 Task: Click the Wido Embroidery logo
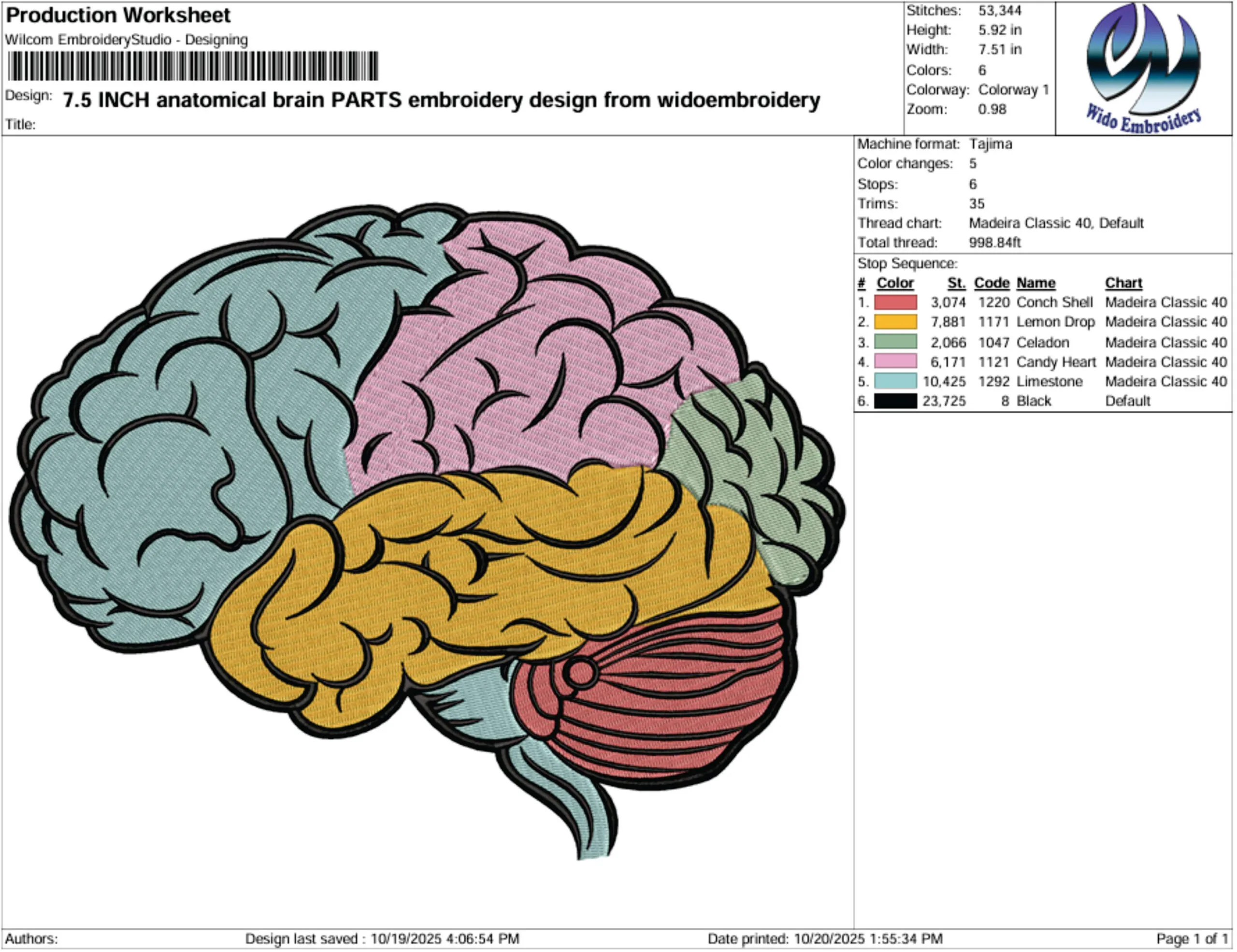coord(1144,69)
